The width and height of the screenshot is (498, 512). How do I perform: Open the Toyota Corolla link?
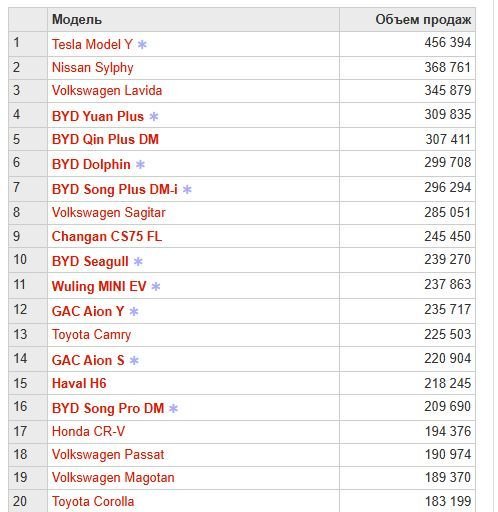coord(93,501)
